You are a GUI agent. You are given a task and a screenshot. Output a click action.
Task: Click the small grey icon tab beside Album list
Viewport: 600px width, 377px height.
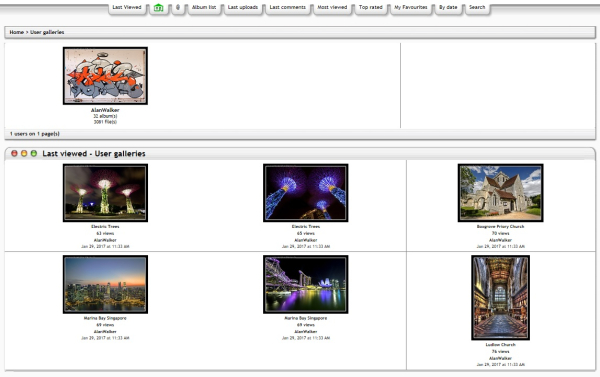coord(178,7)
